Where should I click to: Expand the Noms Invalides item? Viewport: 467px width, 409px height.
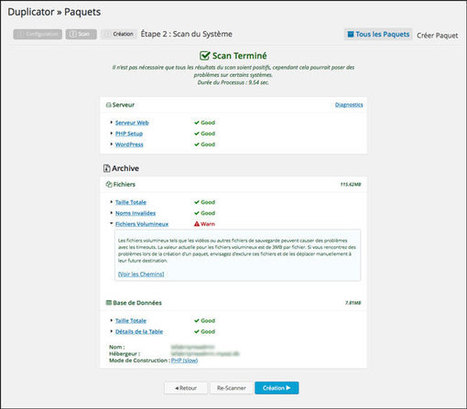(135, 213)
